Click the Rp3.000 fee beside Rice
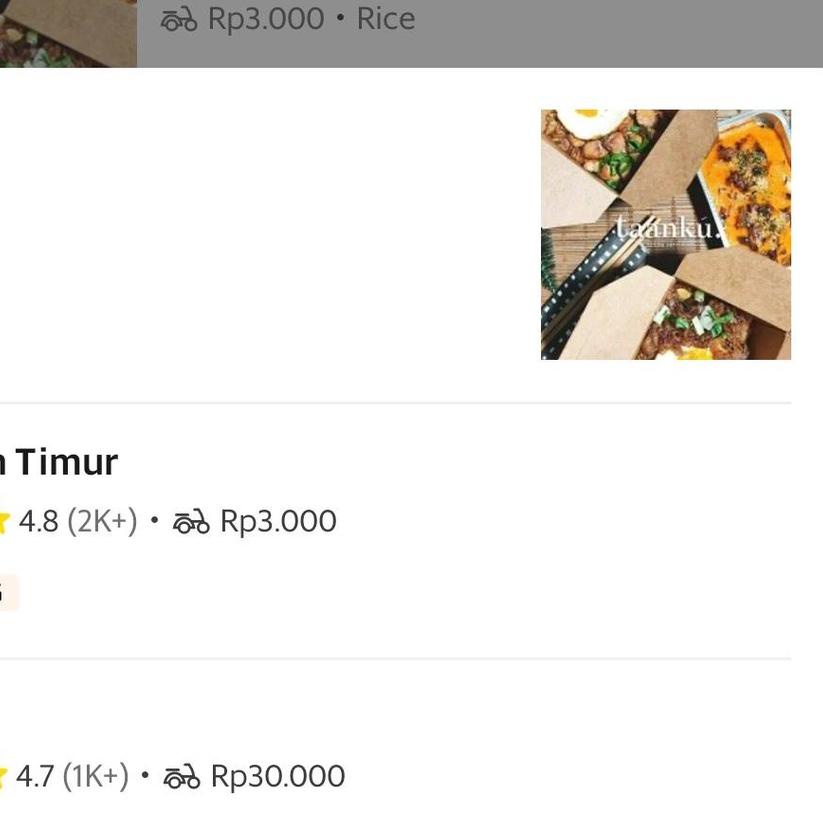Image resolution: width=823 pixels, height=823 pixels. click(266, 19)
